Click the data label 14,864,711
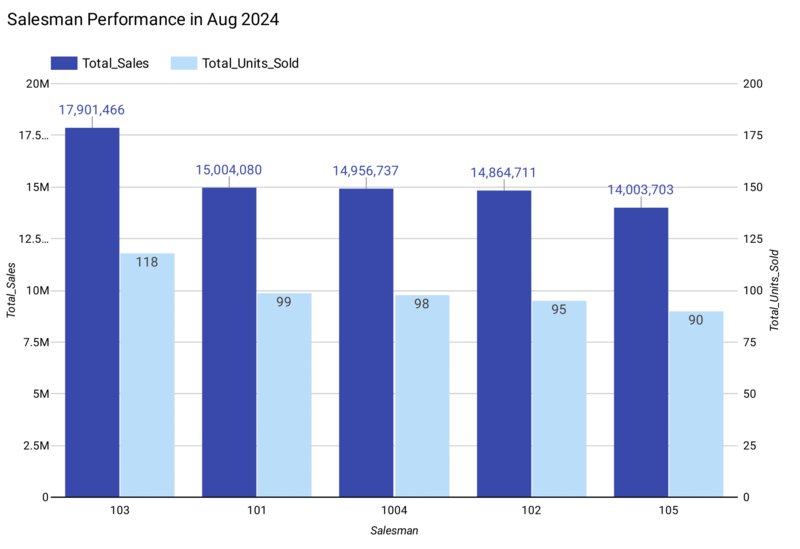 click(503, 173)
